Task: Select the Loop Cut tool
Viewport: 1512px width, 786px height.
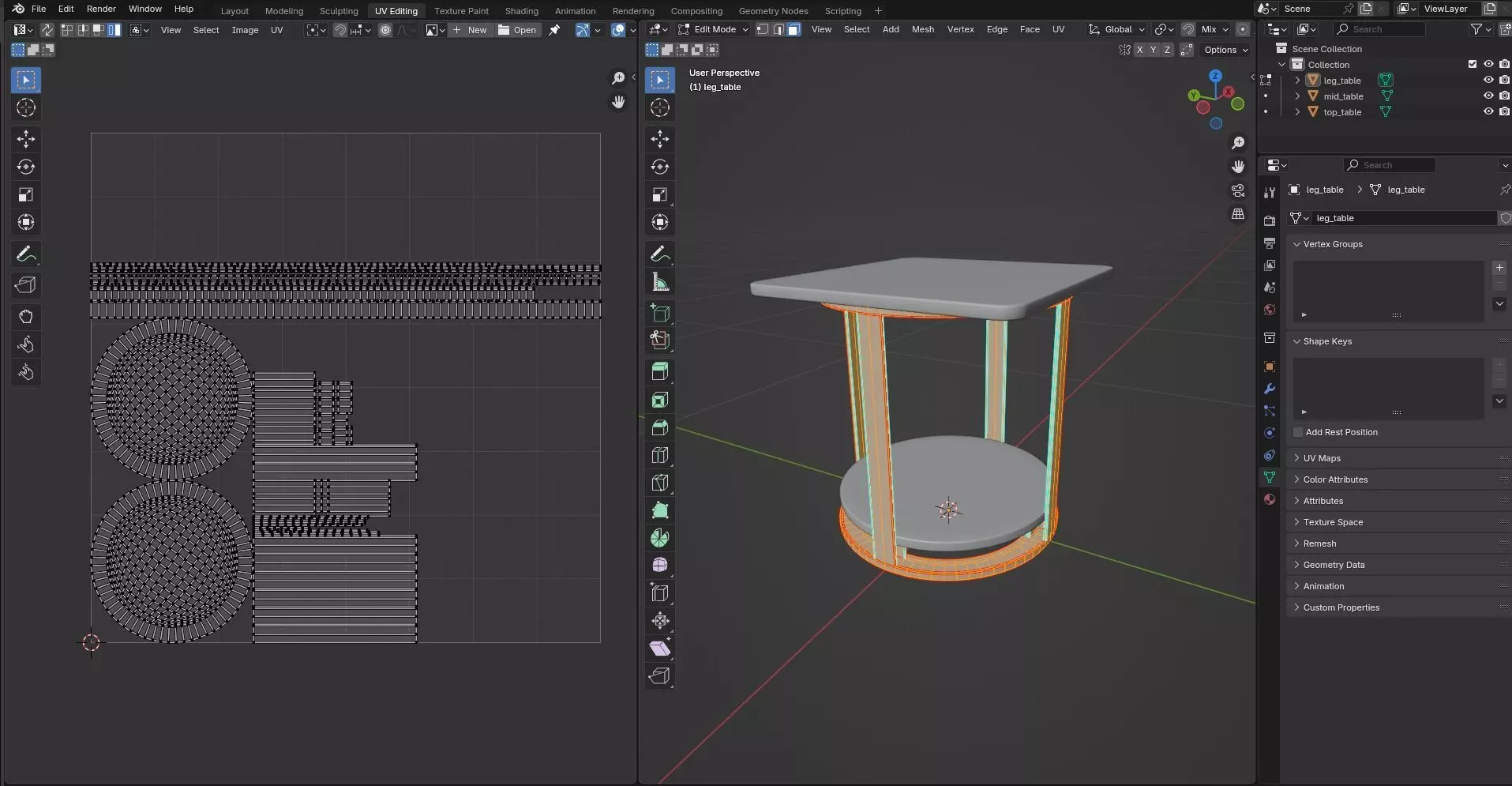Action: (660, 455)
